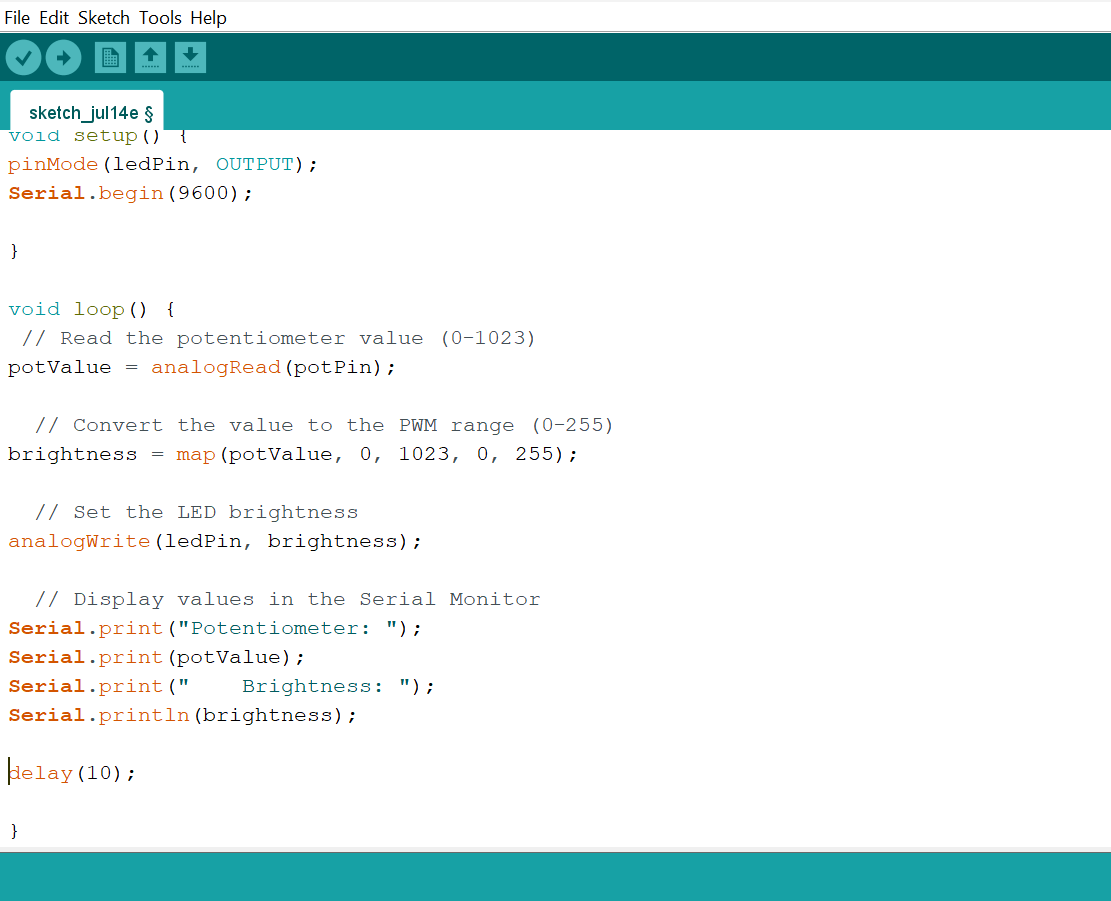Click the delay(10) line
Screen dimensions: 1111x901
coord(72,774)
